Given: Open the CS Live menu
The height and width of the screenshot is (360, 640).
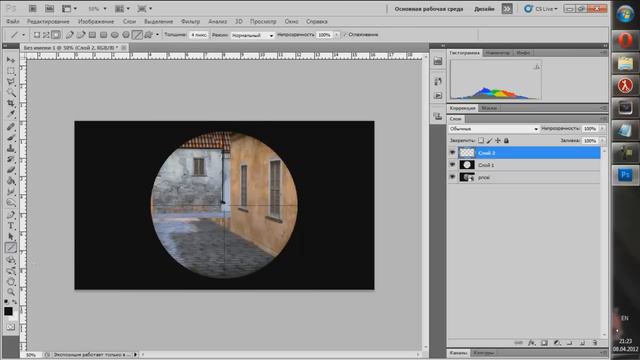Looking at the screenshot, I should point(541,9).
